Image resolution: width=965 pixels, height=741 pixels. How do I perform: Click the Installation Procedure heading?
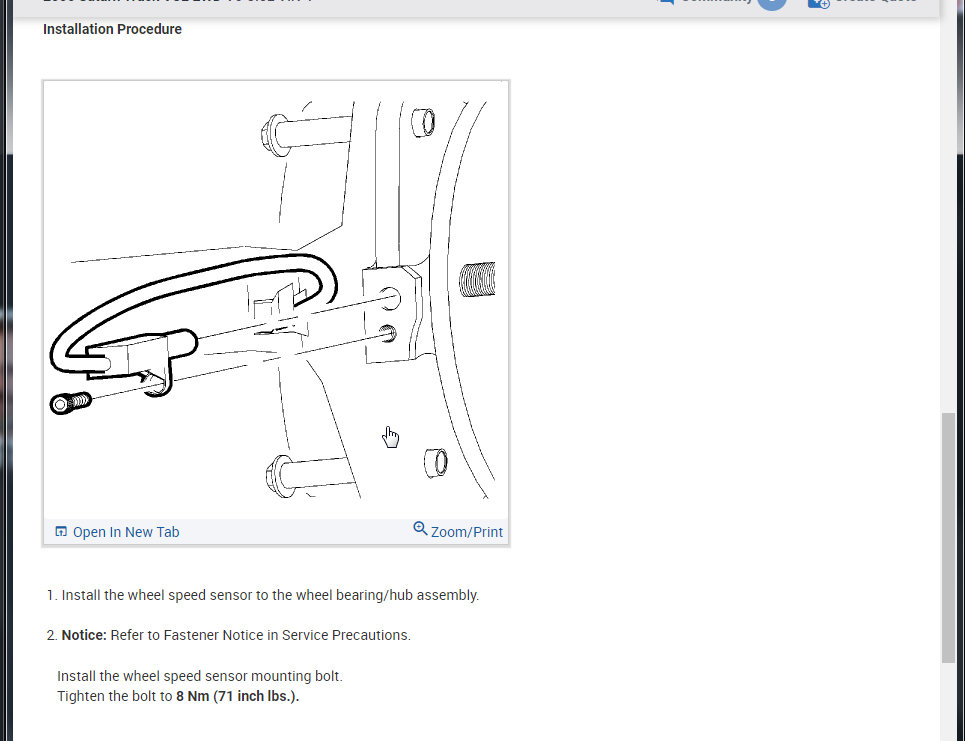pos(112,29)
